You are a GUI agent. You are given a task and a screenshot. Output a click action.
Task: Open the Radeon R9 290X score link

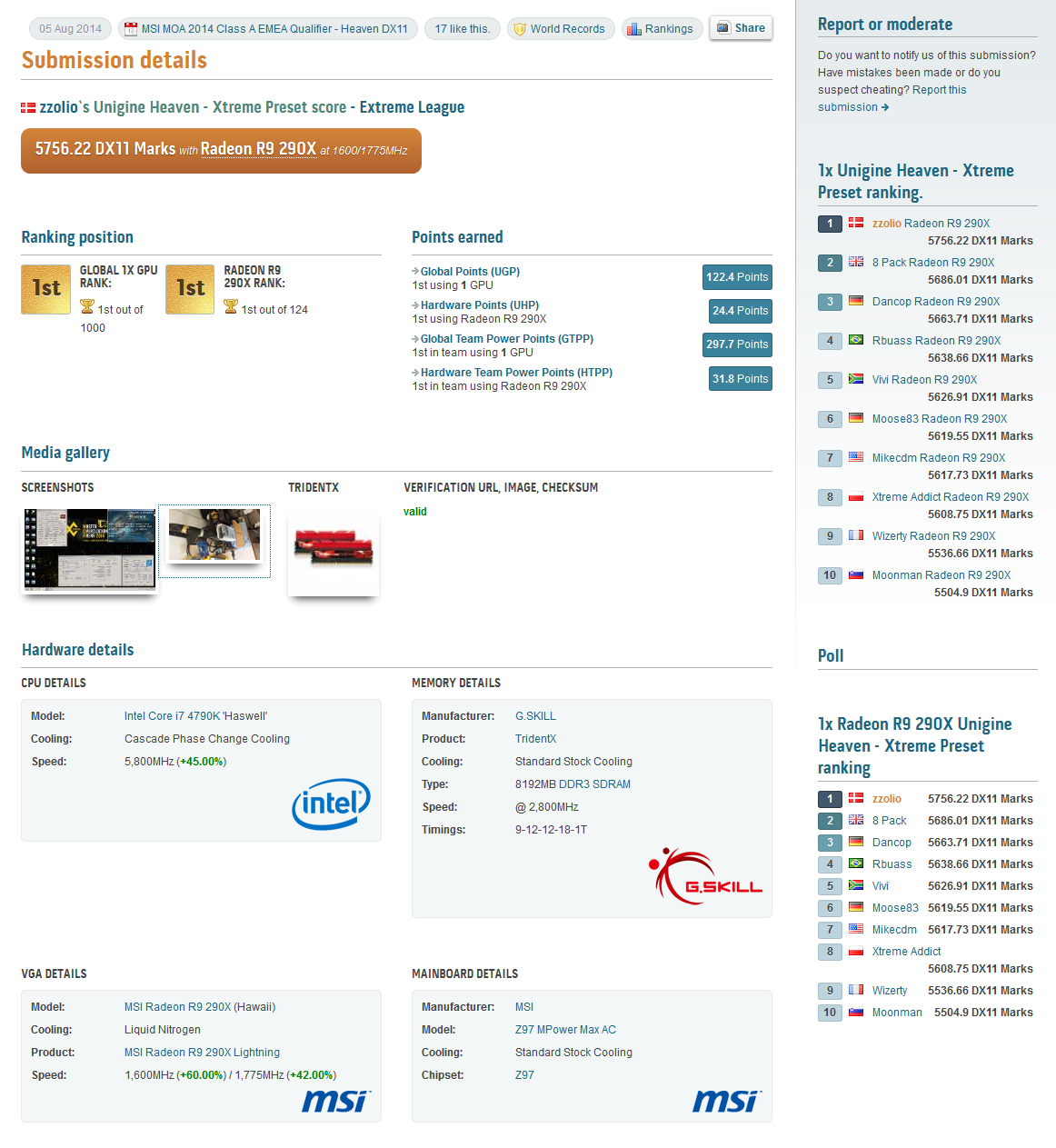259,149
